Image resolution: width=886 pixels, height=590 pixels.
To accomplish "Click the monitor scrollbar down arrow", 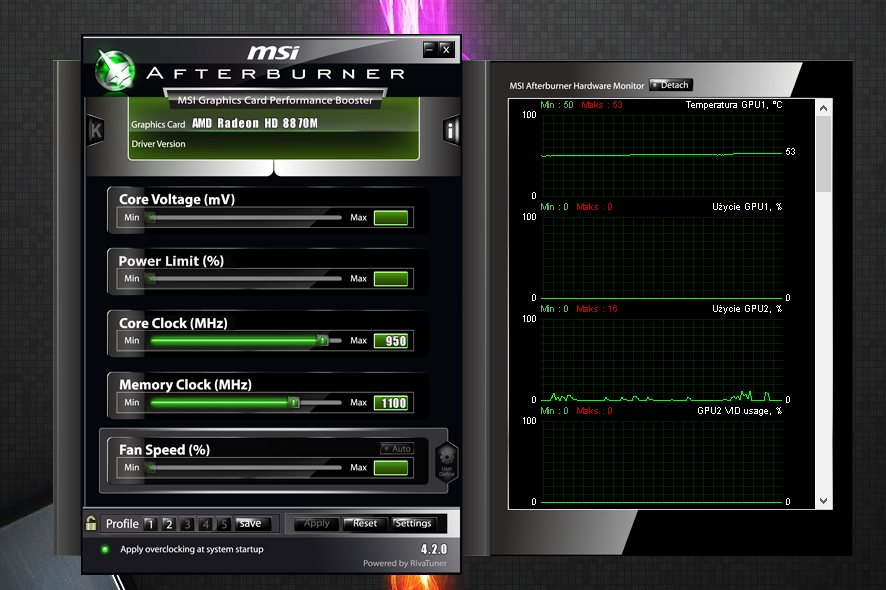I will click(x=824, y=501).
